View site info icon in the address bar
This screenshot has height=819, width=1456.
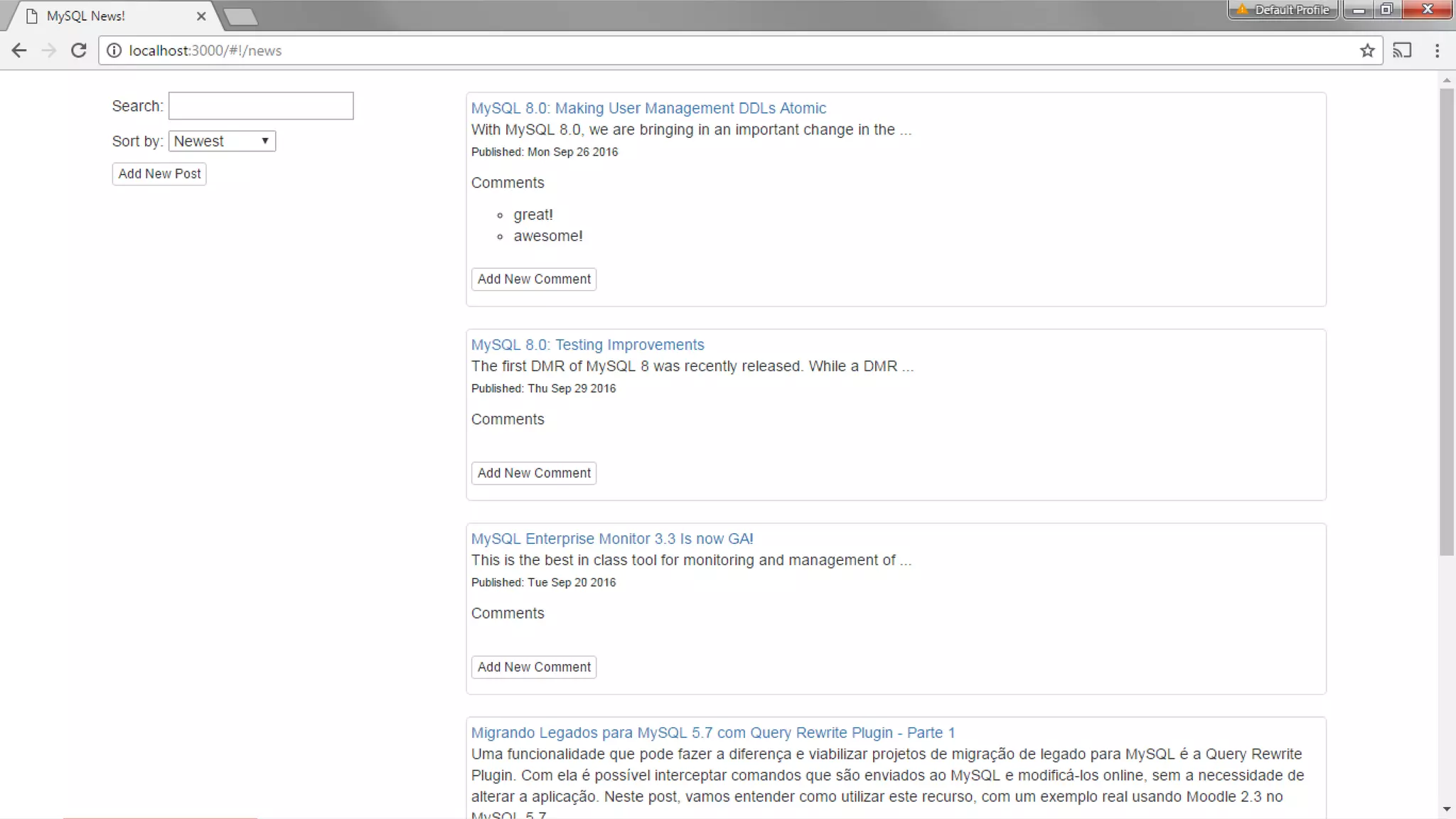(x=114, y=50)
